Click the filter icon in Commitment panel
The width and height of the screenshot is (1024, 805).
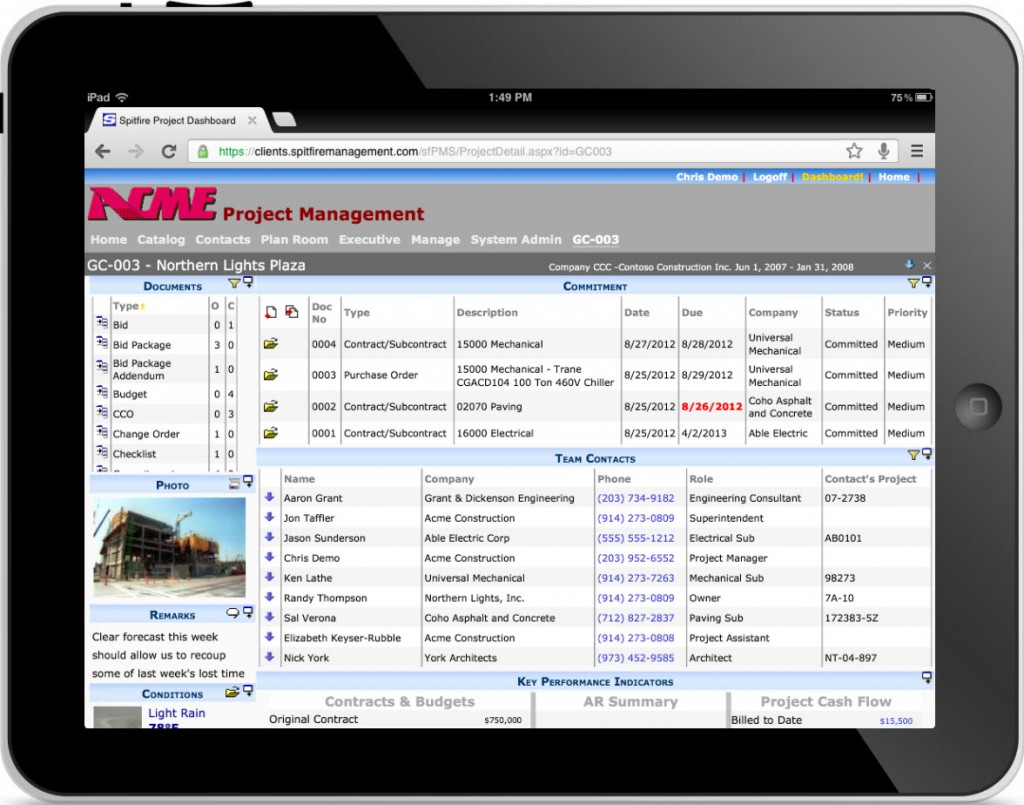pos(913,283)
